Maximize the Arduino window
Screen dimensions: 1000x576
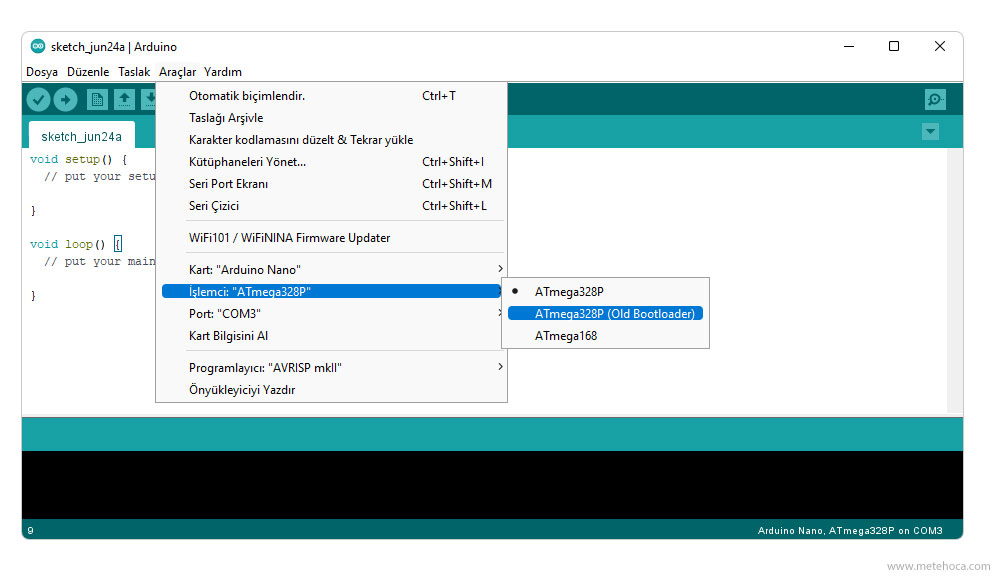coord(894,47)
